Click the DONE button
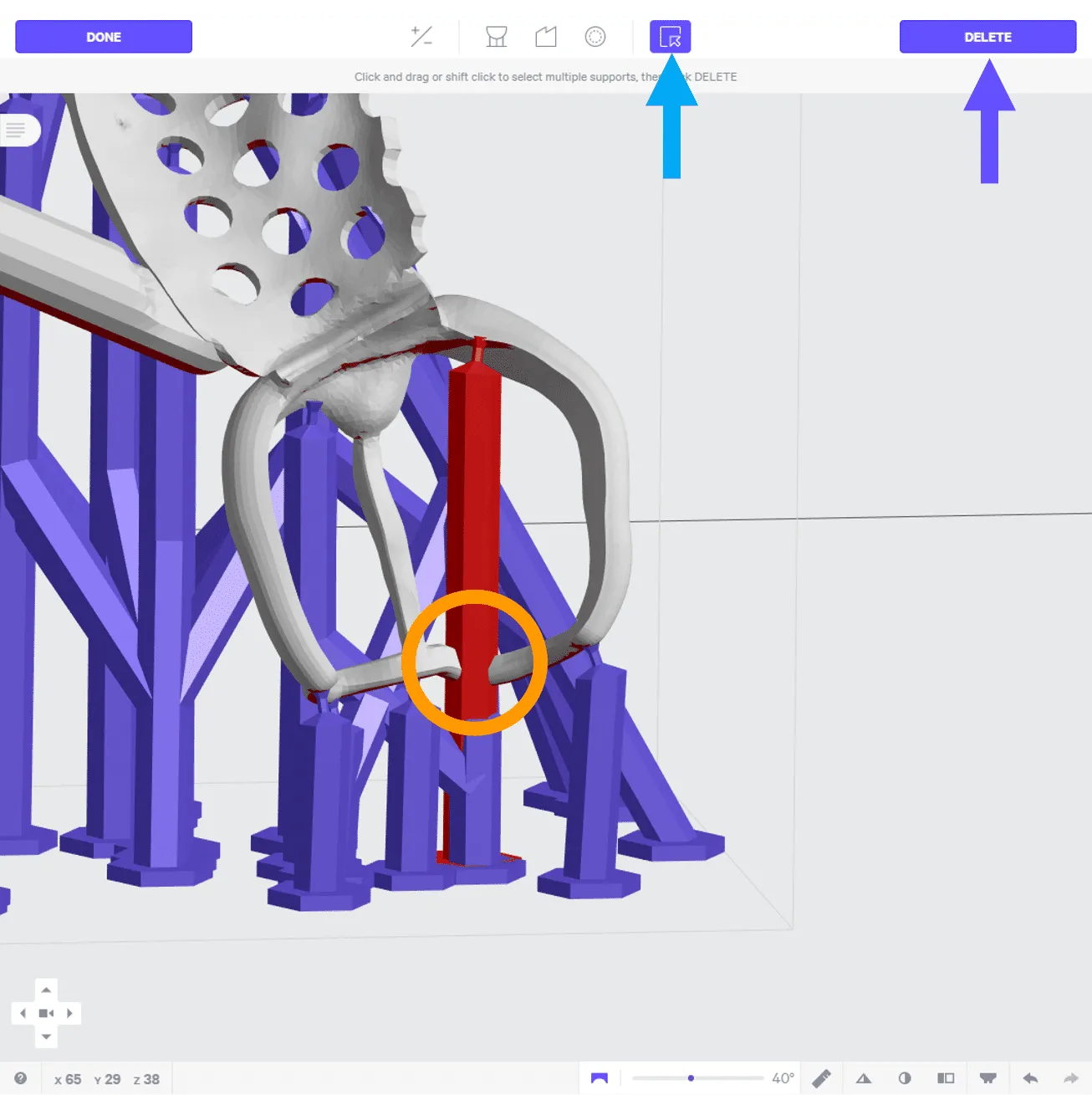 click(104, 37)
